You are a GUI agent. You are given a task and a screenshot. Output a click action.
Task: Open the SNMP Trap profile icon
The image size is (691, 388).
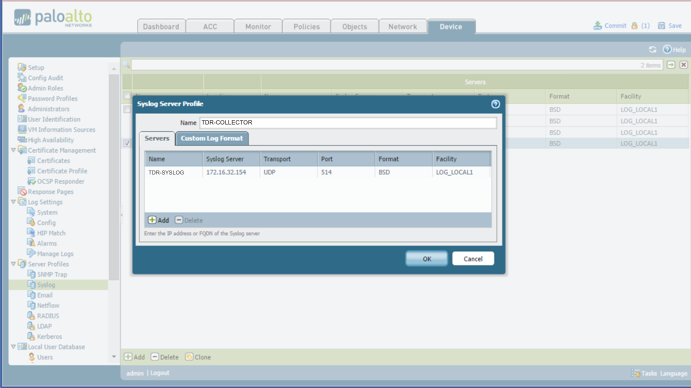pos(31,274)
